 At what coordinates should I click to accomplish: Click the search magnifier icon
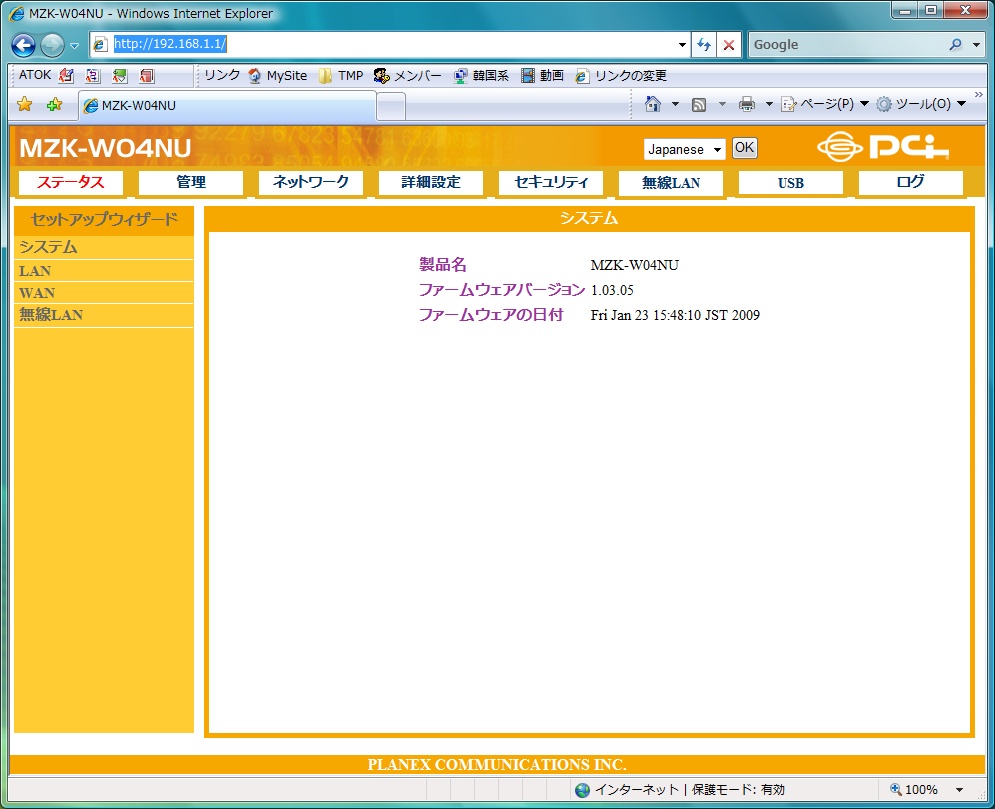click(956, 44)
